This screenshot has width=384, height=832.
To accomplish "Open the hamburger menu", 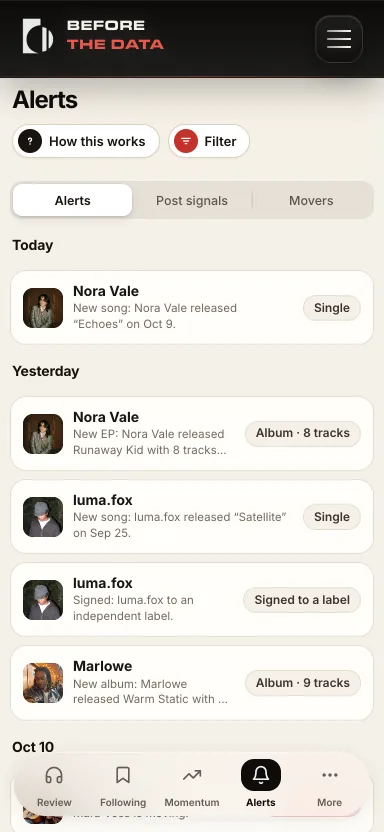I will point(339,39).
